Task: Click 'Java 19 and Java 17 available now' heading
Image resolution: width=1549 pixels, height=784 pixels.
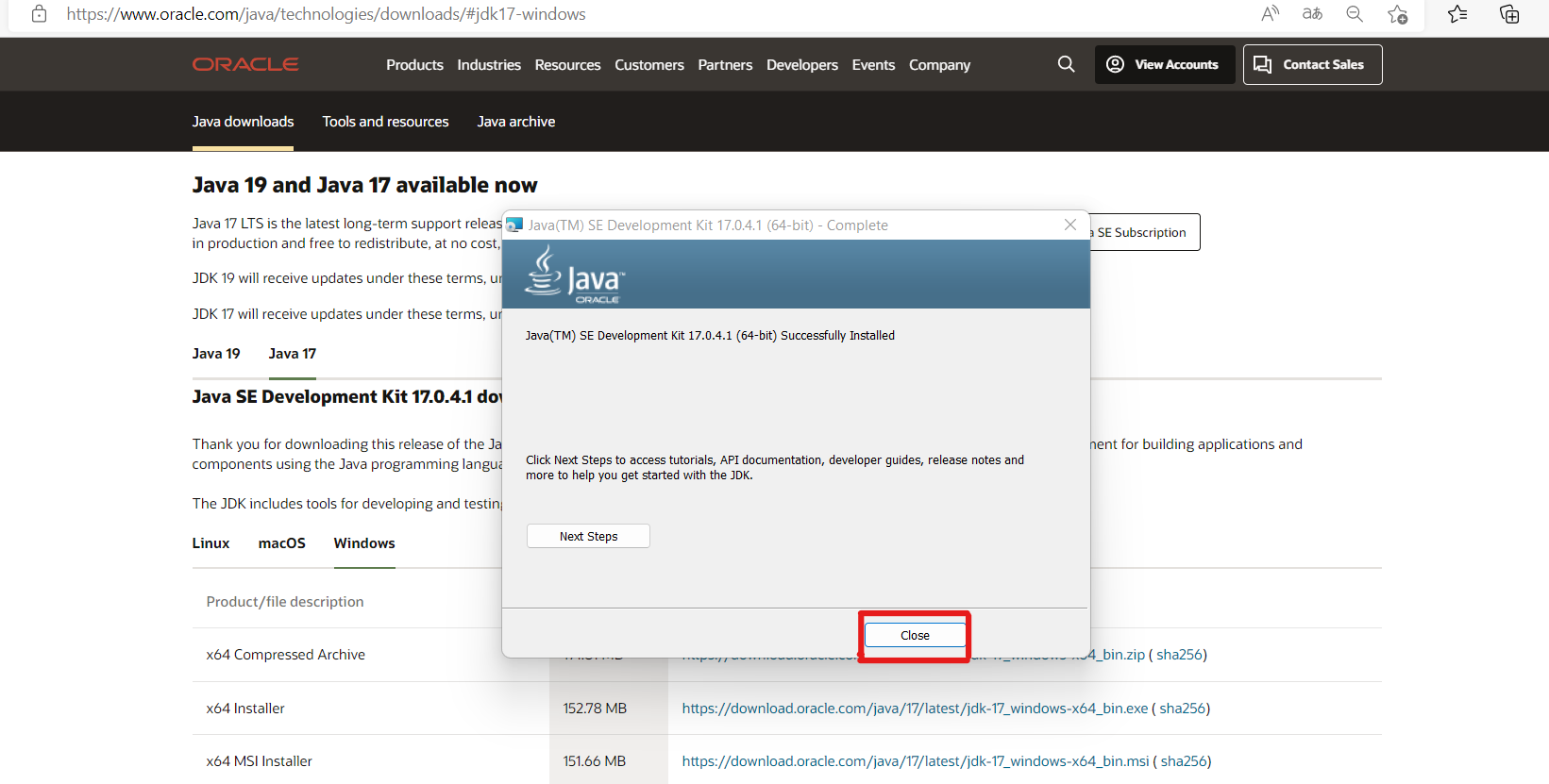Action: (x=364, y=185)
